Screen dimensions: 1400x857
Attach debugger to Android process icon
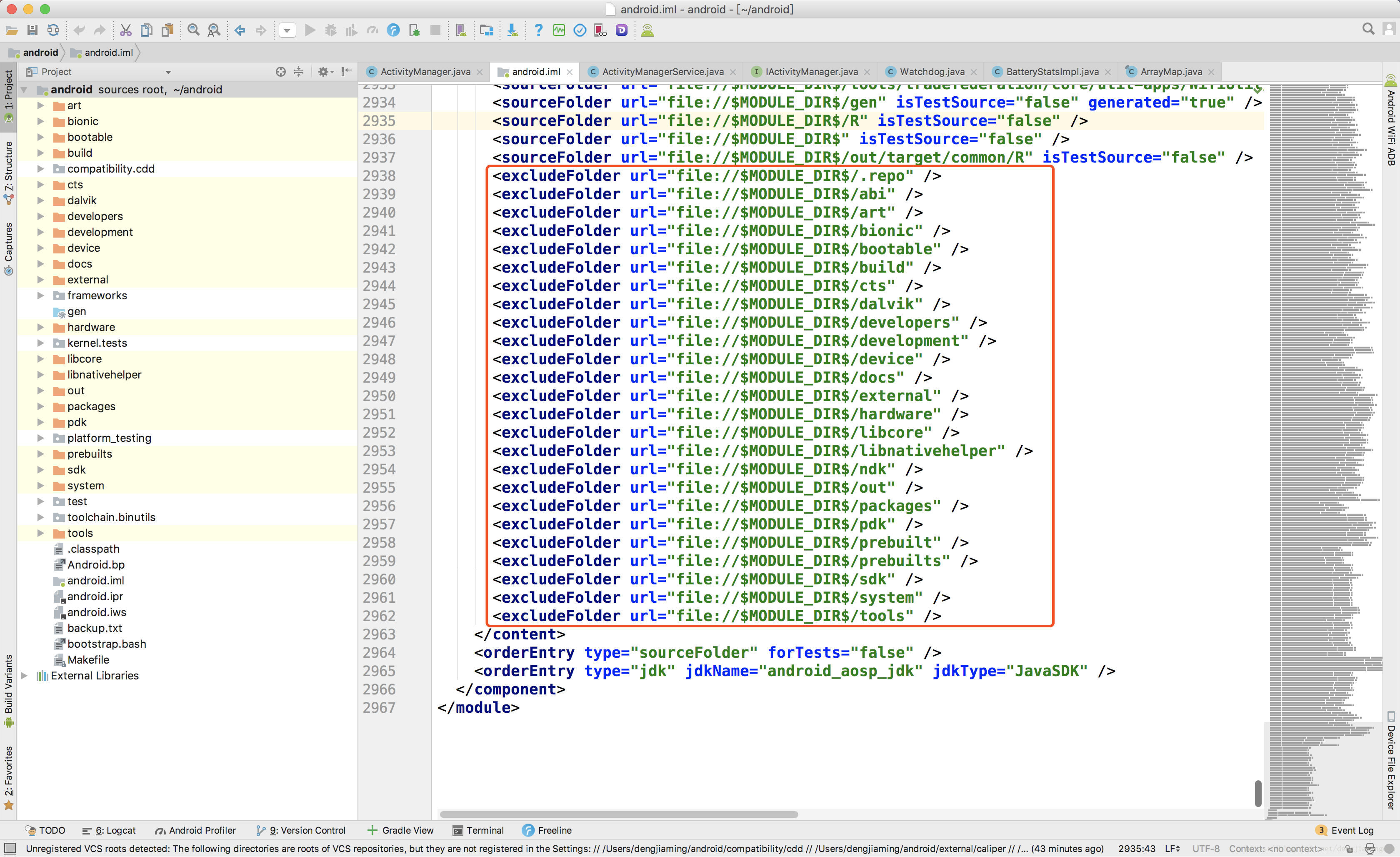pyautogui.click(x=414, y=30)
